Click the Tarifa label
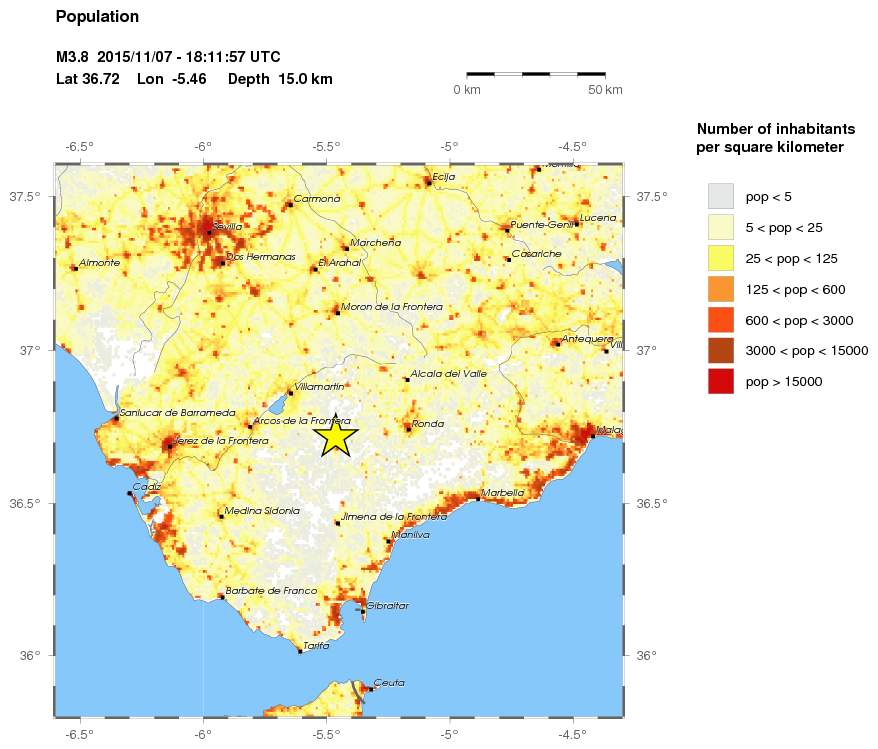 tap(316, 645)
